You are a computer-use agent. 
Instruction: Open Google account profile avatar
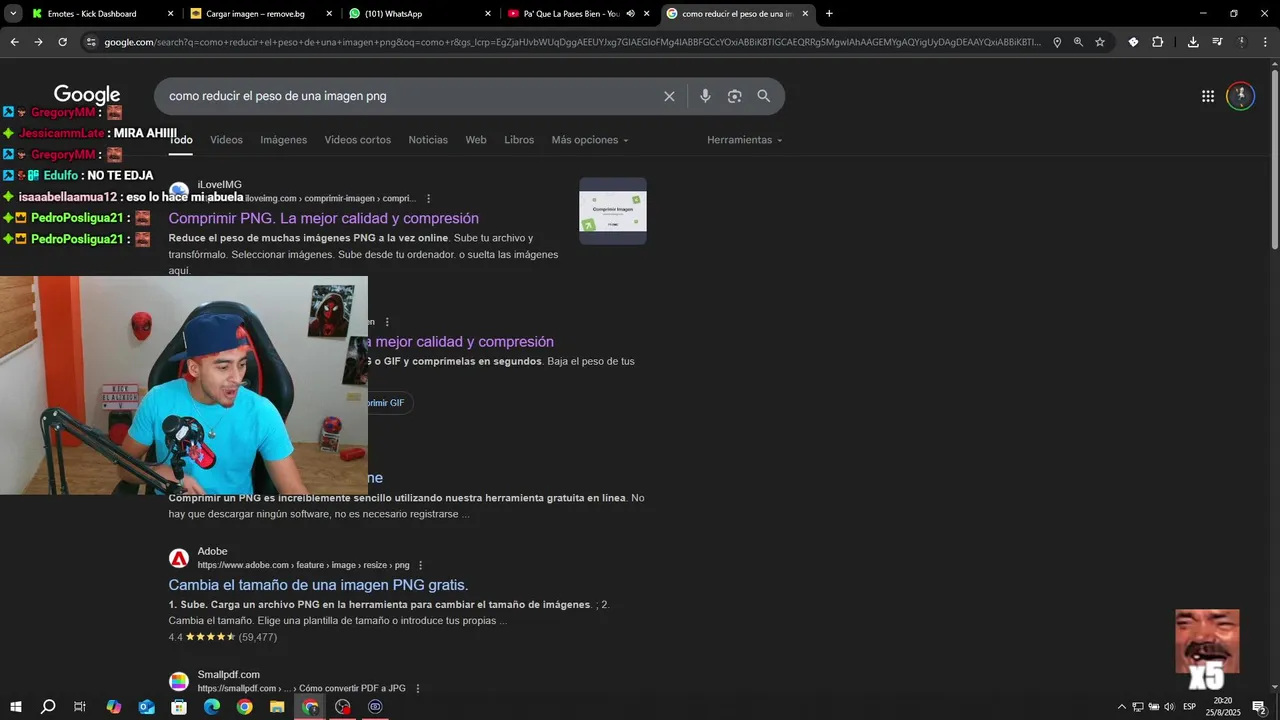1241,96
